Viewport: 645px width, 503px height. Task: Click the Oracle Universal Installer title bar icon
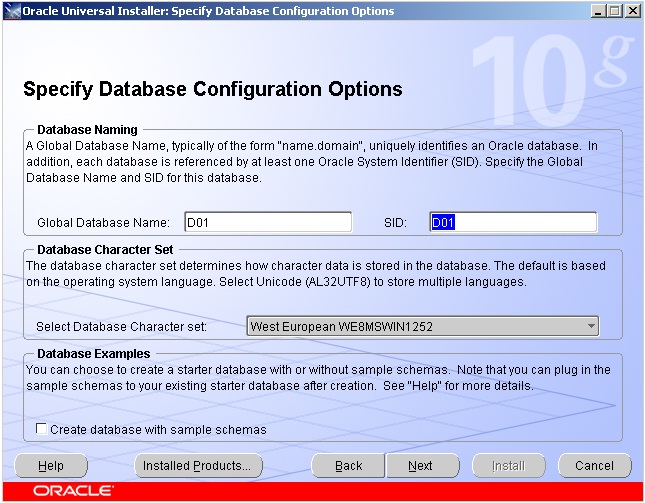click(x=12, y=11)
